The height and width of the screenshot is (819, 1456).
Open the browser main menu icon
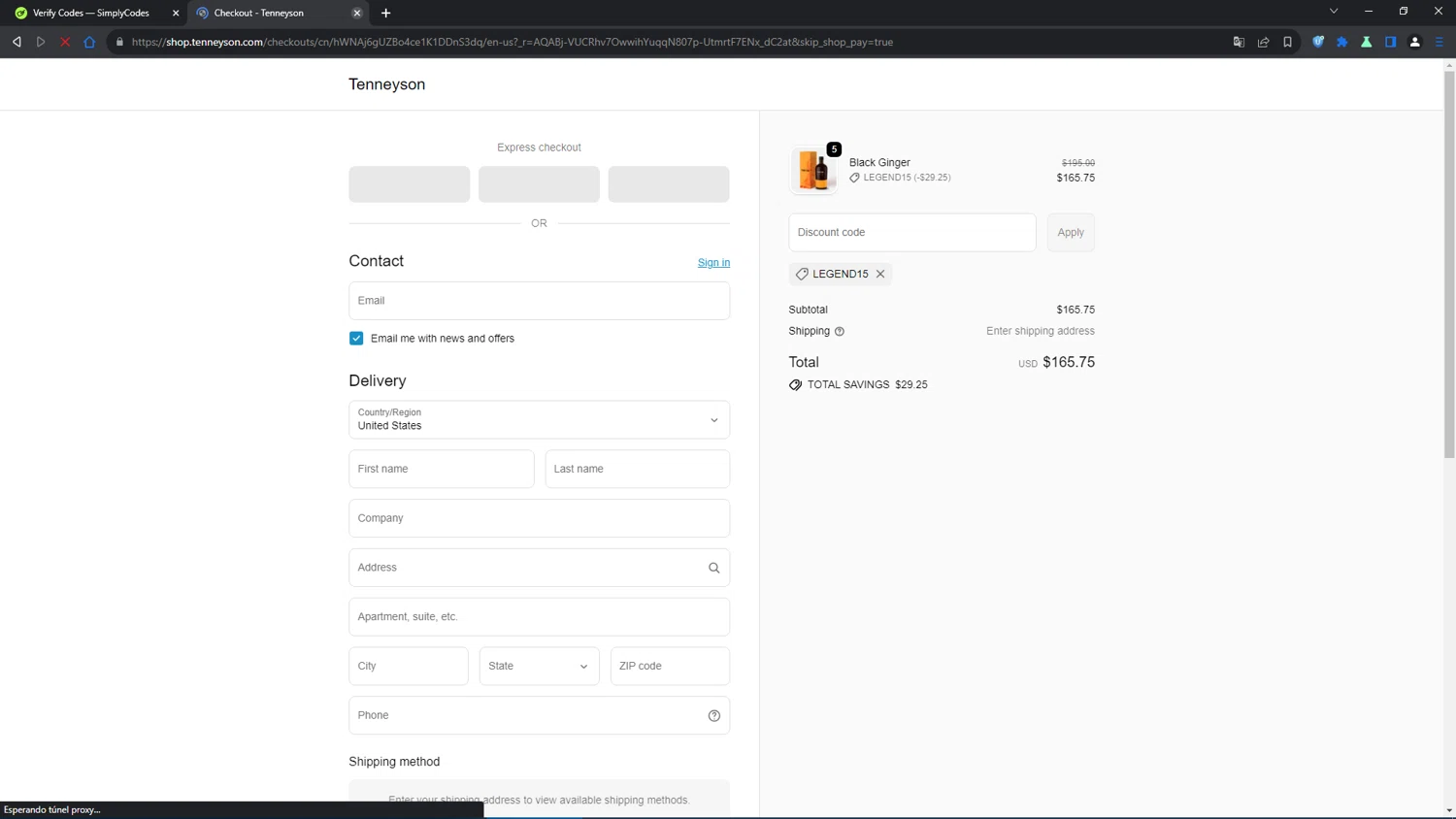1439,42
